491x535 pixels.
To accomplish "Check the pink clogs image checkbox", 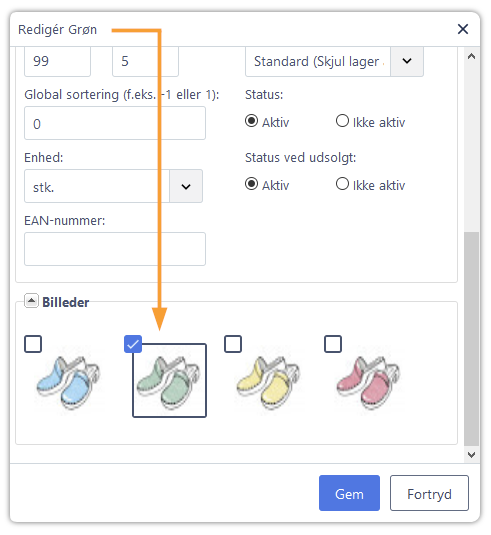I will [333, 344].
